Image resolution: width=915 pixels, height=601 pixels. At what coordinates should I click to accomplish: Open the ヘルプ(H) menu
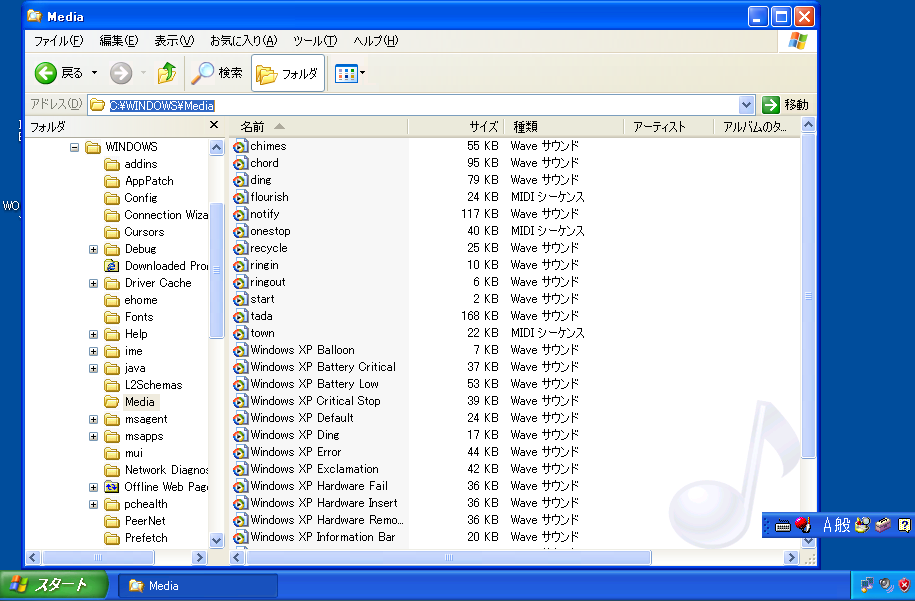[376, 41]
